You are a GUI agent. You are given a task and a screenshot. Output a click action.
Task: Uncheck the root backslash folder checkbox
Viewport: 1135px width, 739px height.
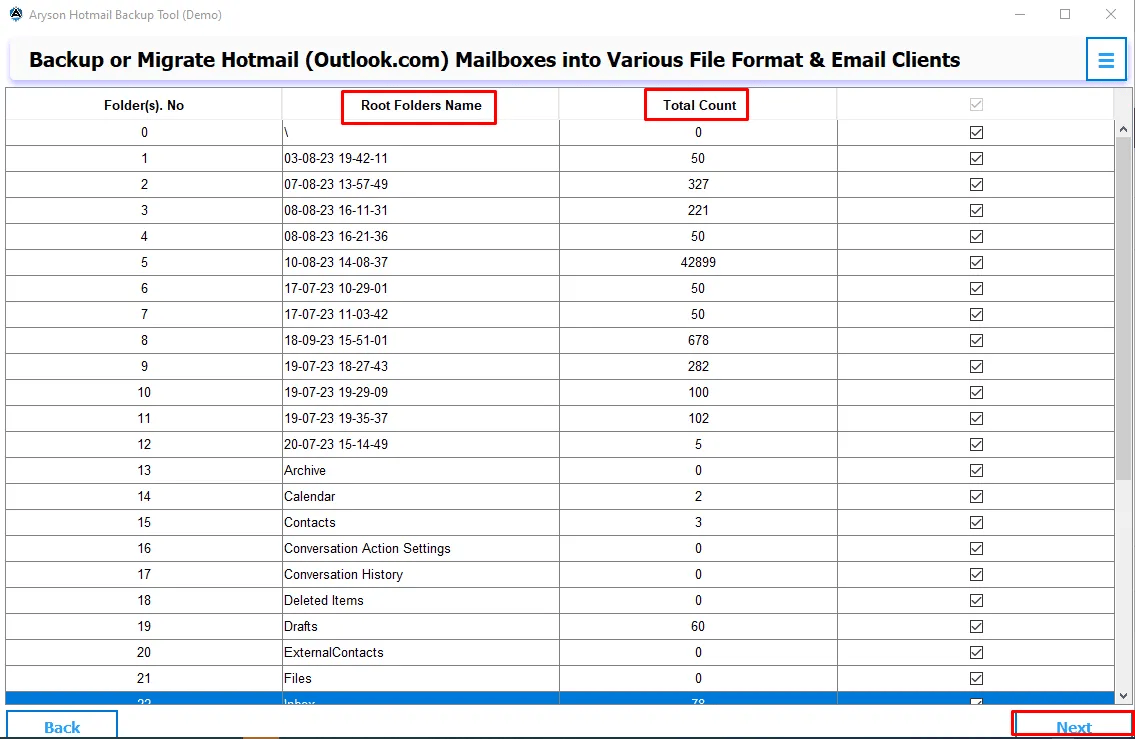976,132
